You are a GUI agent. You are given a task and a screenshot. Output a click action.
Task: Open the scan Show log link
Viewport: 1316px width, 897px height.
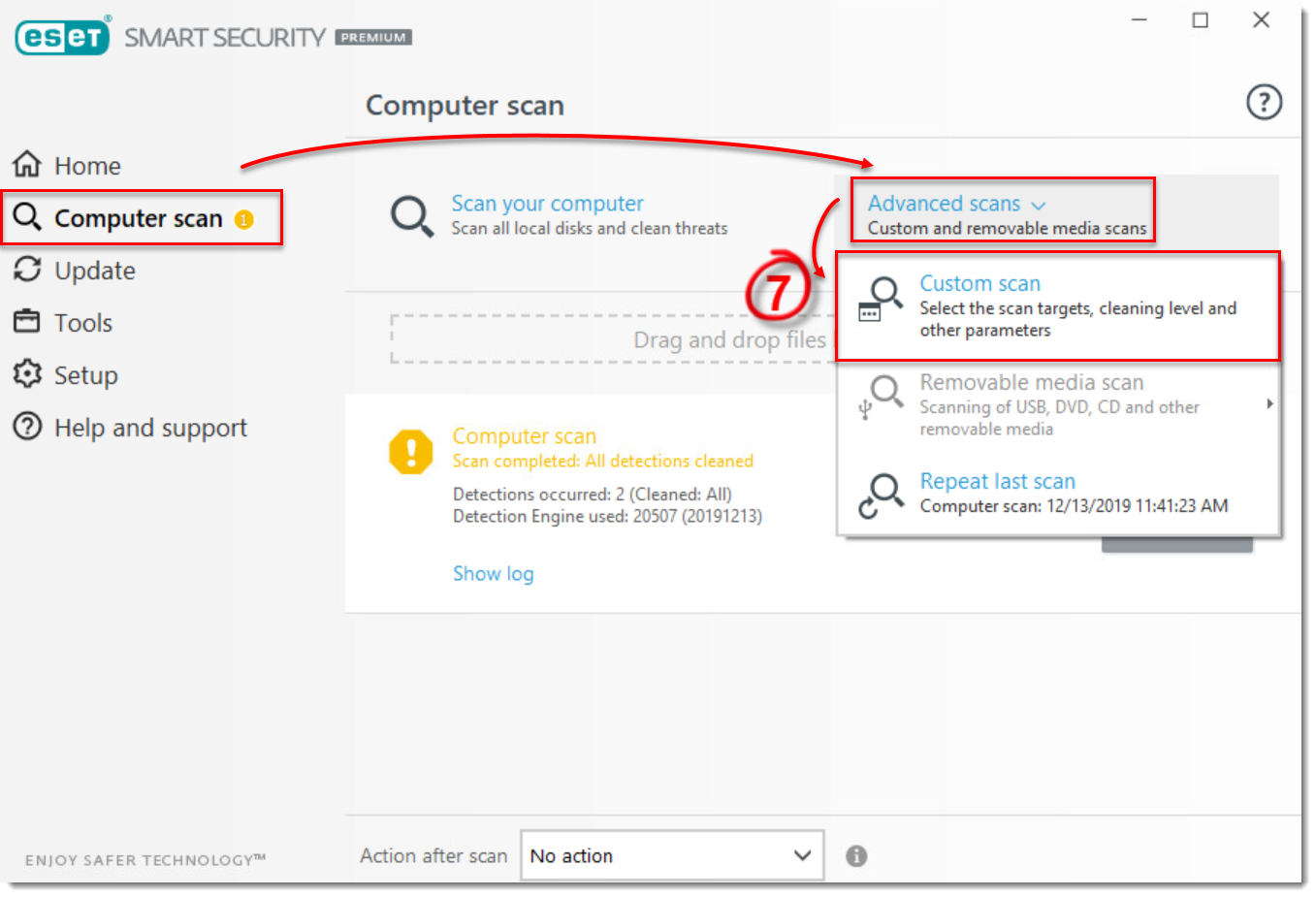pyautogui.click(x=494, y=573)
